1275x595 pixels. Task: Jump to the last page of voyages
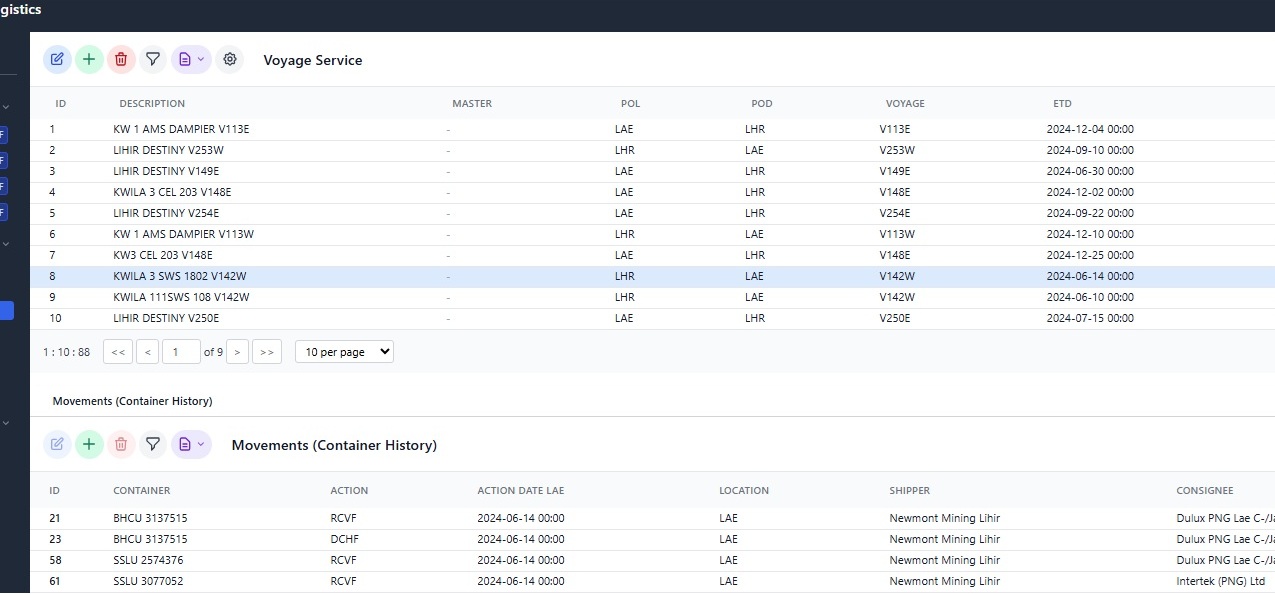pos(267,352)
